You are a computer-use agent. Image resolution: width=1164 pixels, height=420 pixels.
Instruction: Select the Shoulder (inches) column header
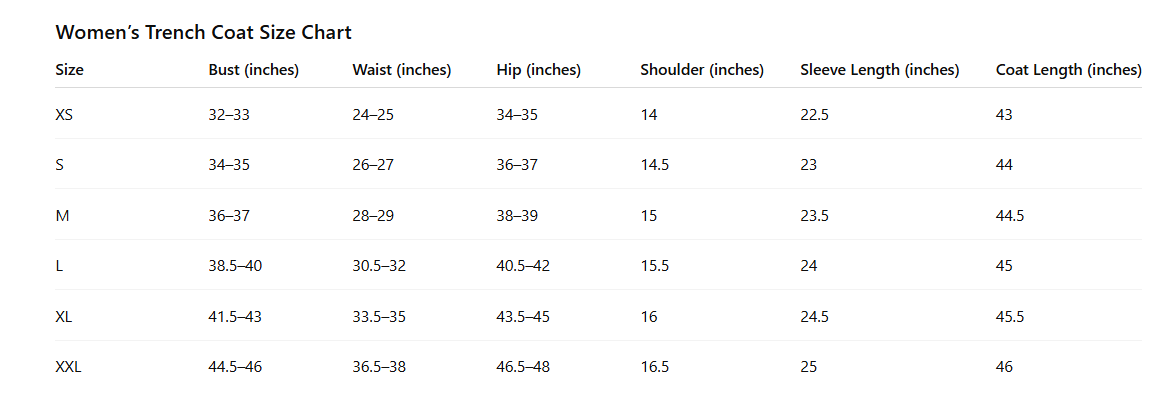coord(702,70)
